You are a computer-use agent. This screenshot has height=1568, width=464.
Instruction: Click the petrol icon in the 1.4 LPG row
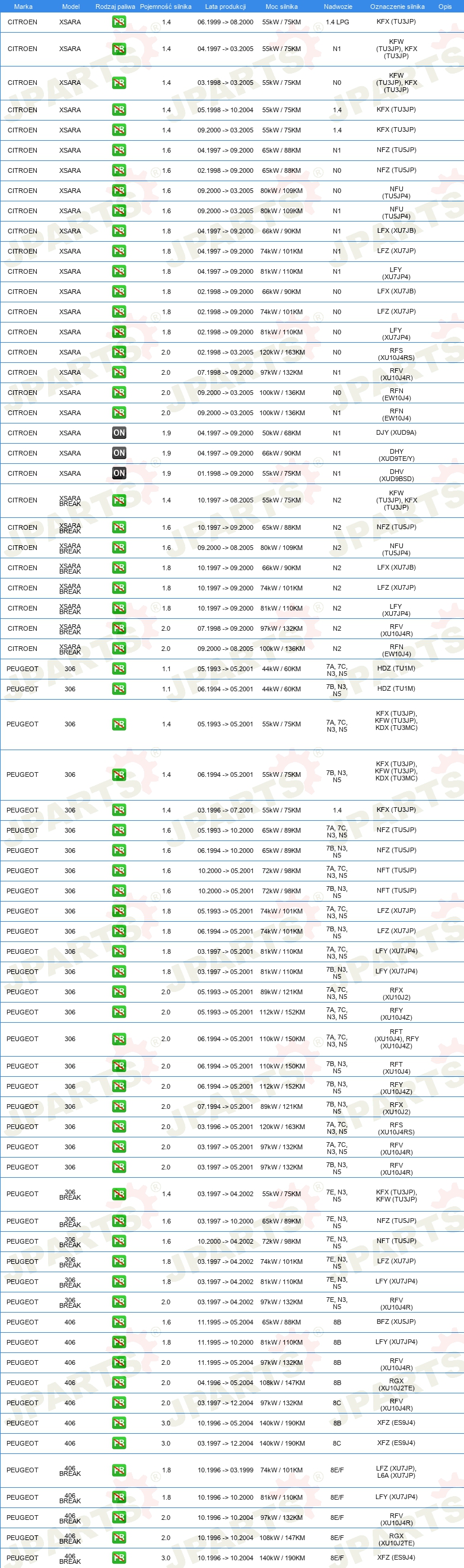pyautogui.click(x=119, y=22)
